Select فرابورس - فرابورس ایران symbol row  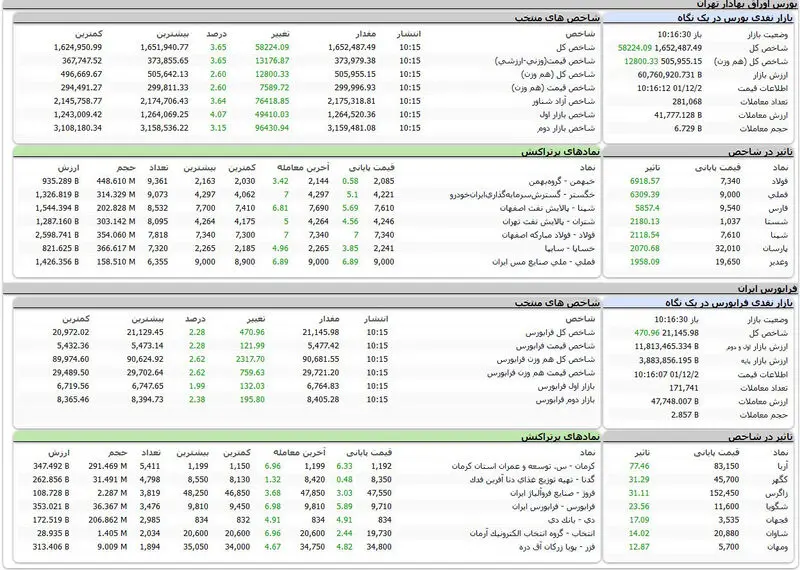554,507
